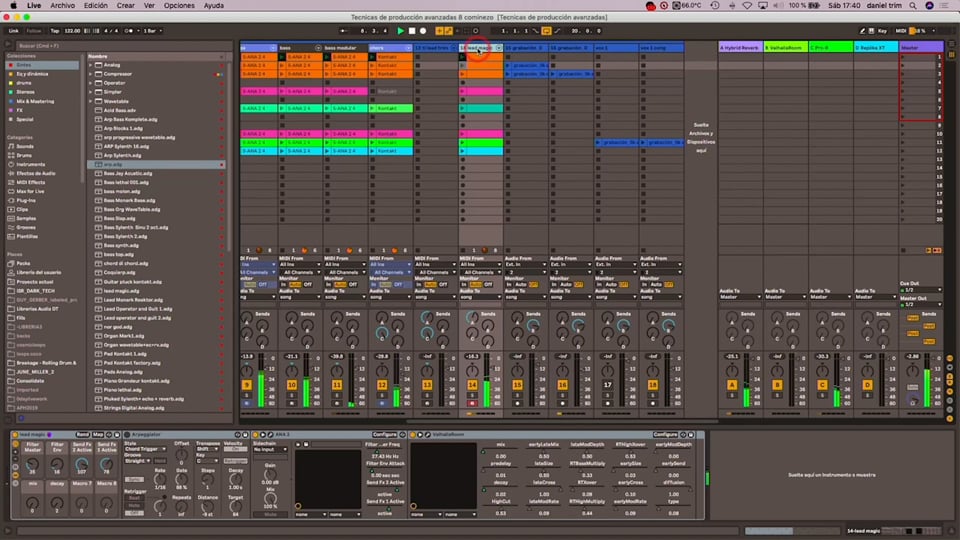The height and width of the screenshot is (540, 960).
Task: Expand the Wavetable folder in browser
Action: 91,101
